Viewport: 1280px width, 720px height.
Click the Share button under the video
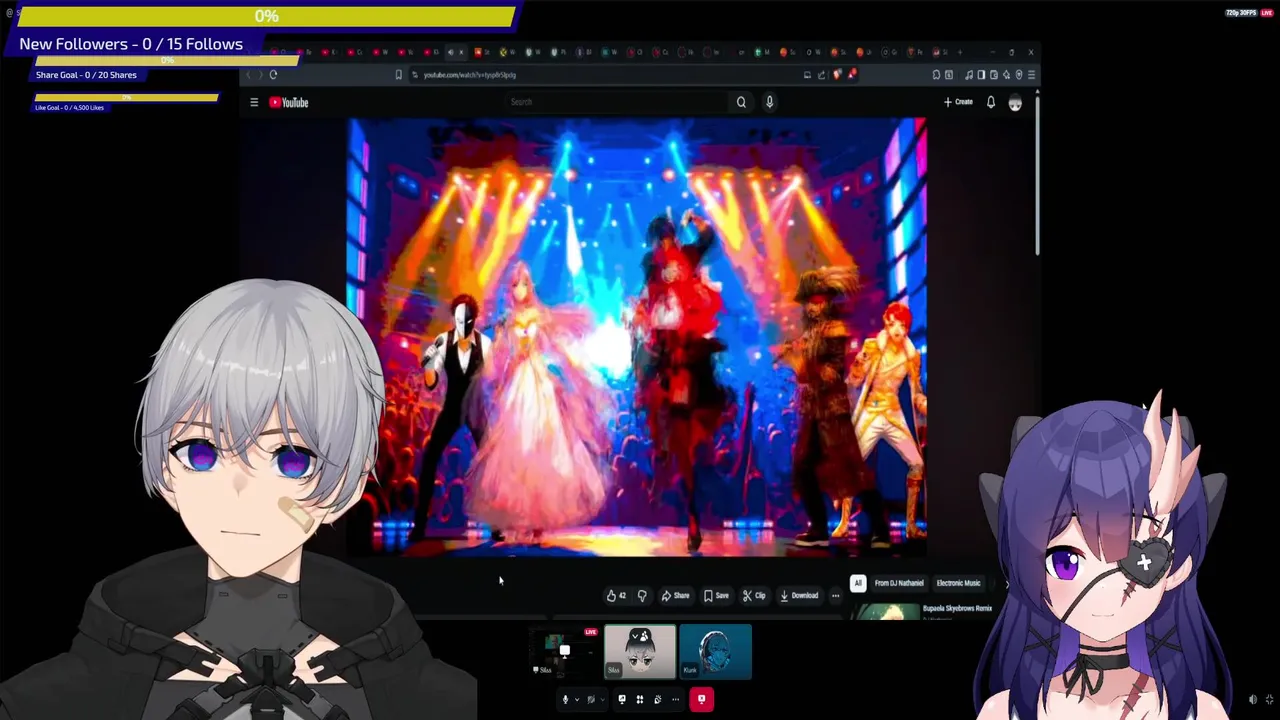(x=675, y=596)
